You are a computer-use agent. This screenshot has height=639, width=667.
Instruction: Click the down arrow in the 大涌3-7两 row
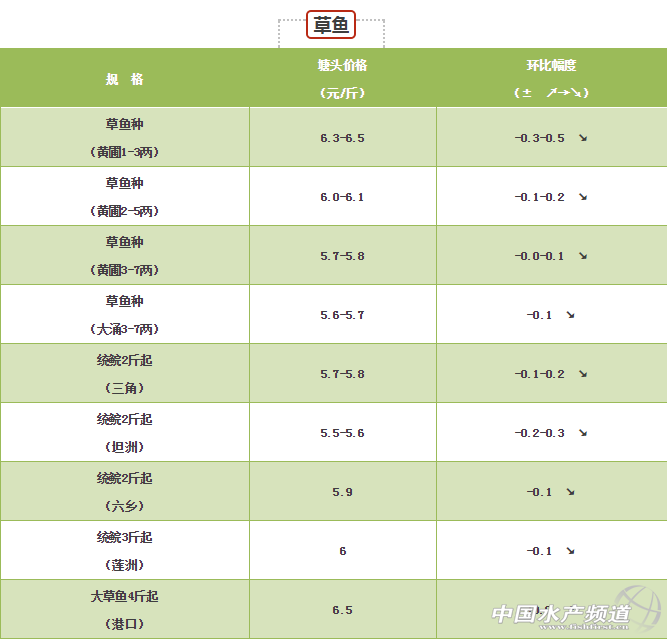[570, 315]
